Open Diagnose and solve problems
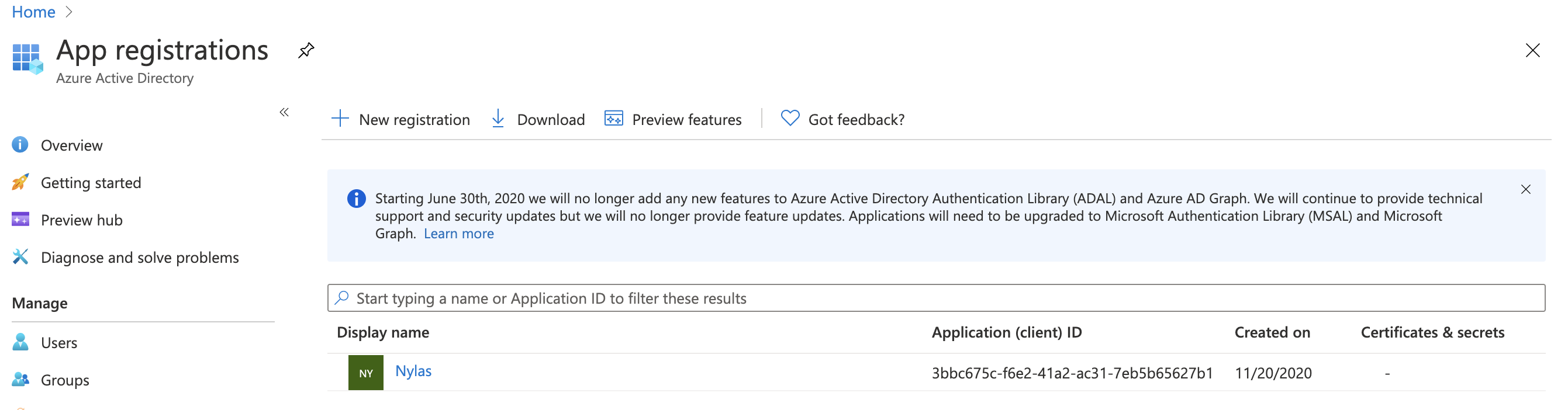This screenshot has height=410, width=1568. pos(139,258)
